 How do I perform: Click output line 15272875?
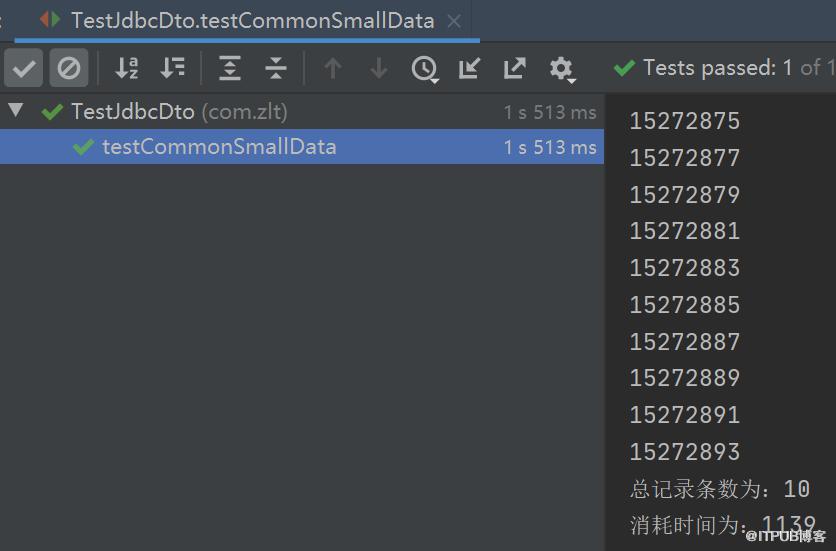coord(685,121)
